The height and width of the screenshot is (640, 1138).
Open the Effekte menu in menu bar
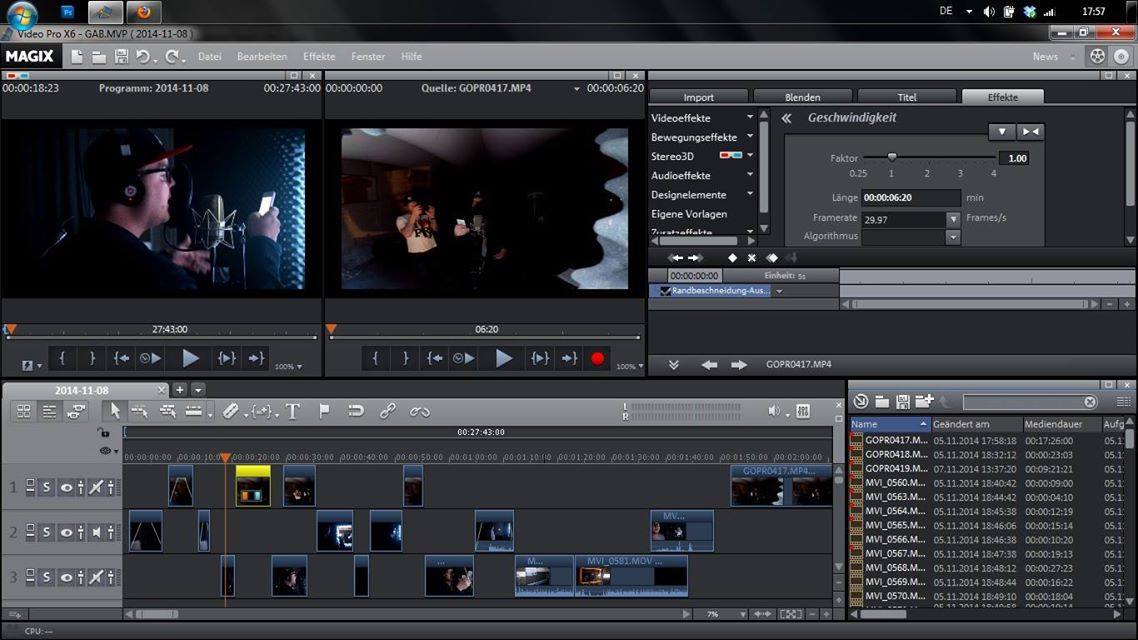point(319,57)
